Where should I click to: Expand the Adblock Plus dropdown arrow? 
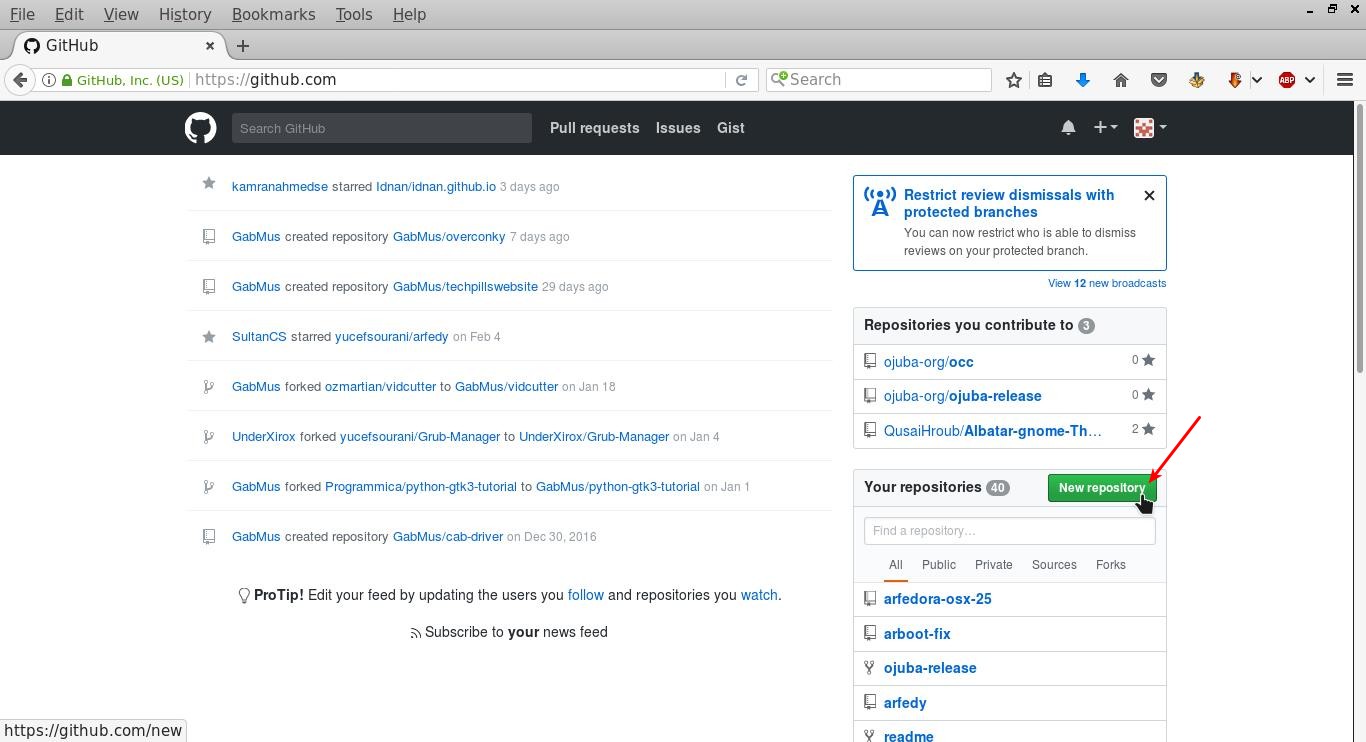pyautogui.click(x=1310, y=80)
